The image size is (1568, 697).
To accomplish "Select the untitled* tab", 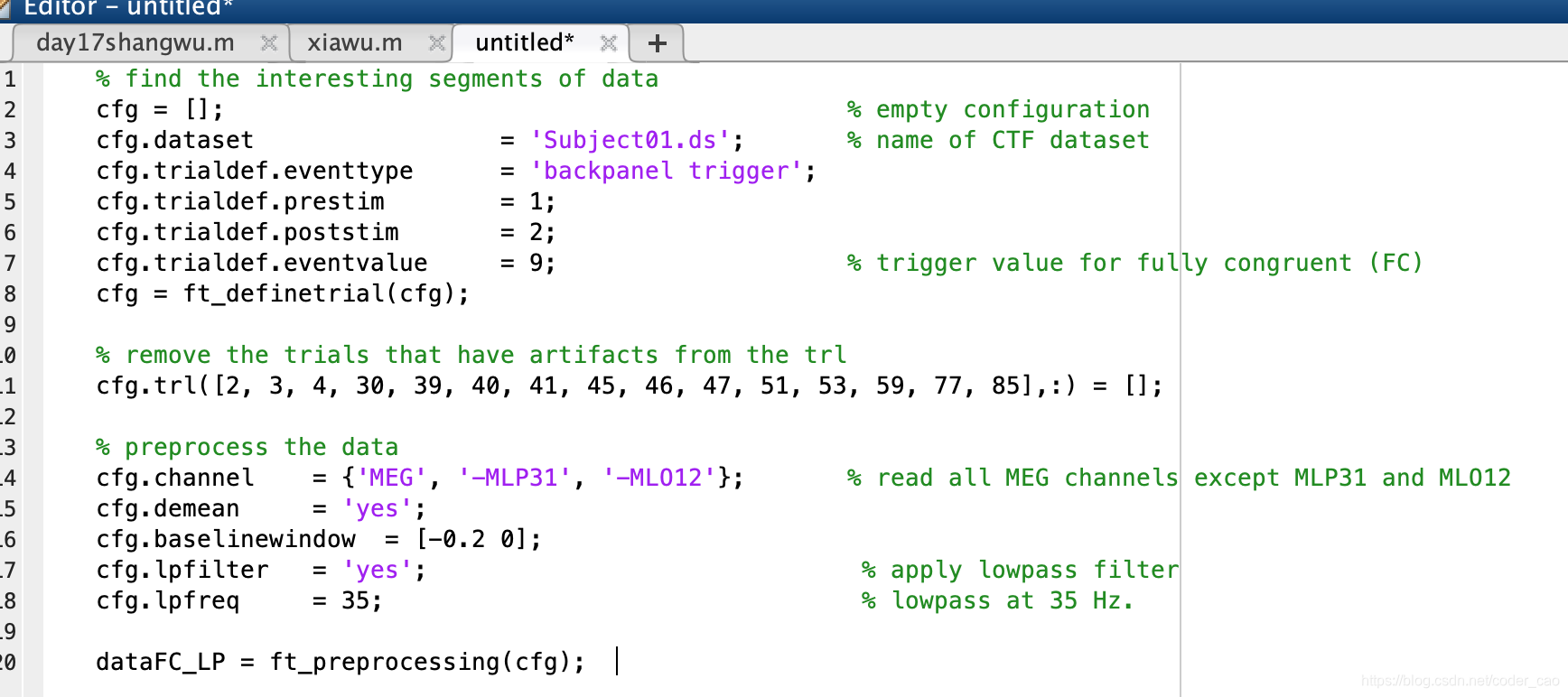I will click(x=525, y=42).
